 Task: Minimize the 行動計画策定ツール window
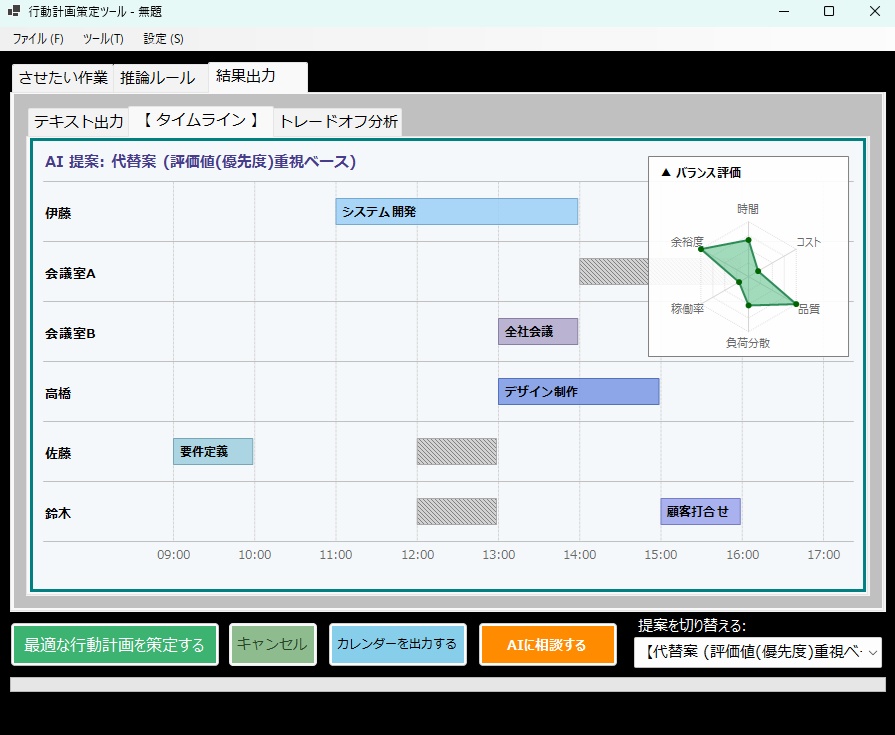[784, 11]
